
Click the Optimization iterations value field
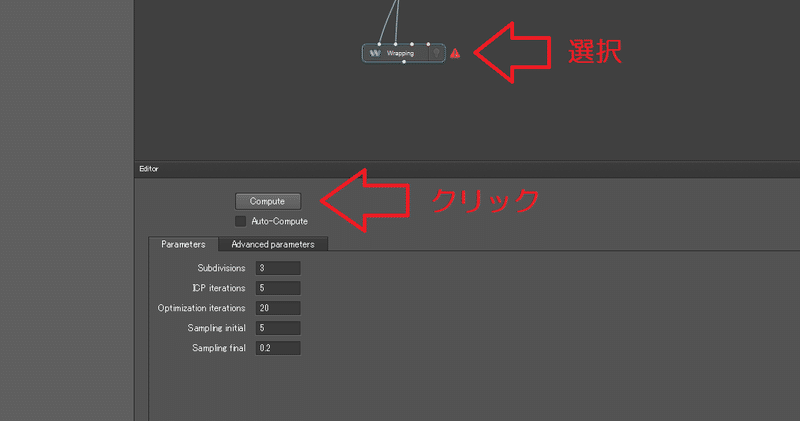coord(278,308)
